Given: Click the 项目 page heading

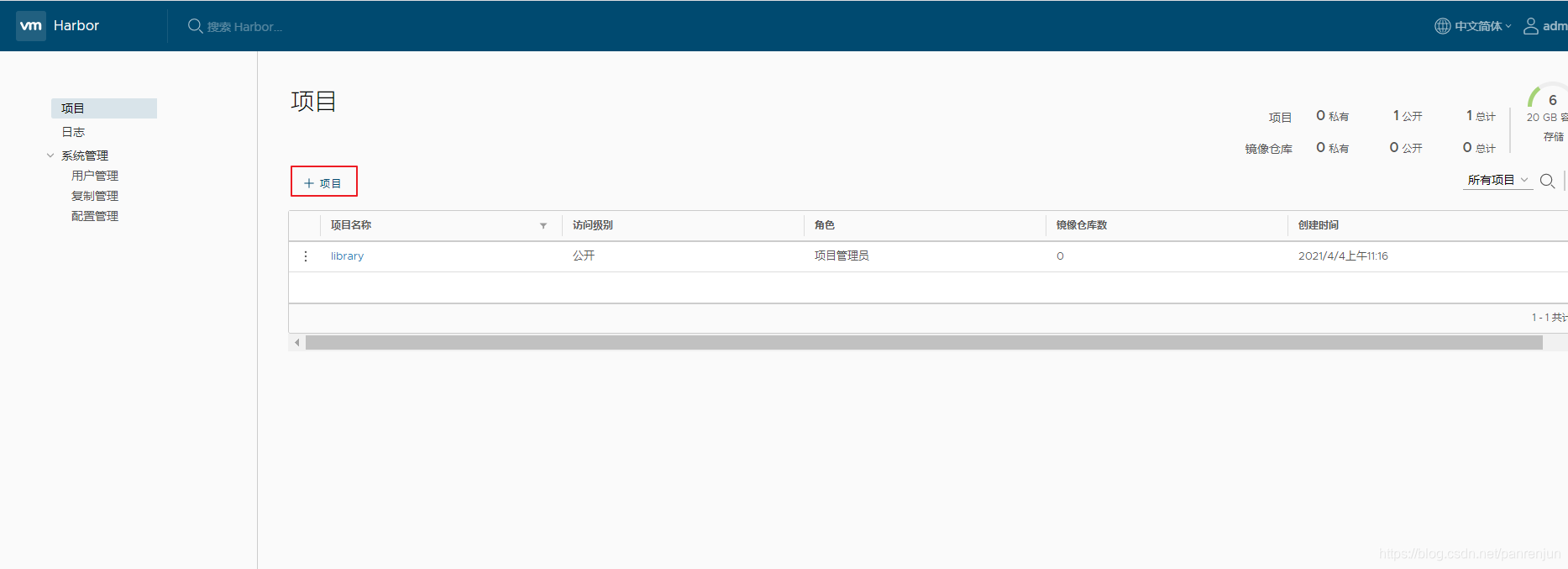Looking at the screenshot, I should (313, 102).
